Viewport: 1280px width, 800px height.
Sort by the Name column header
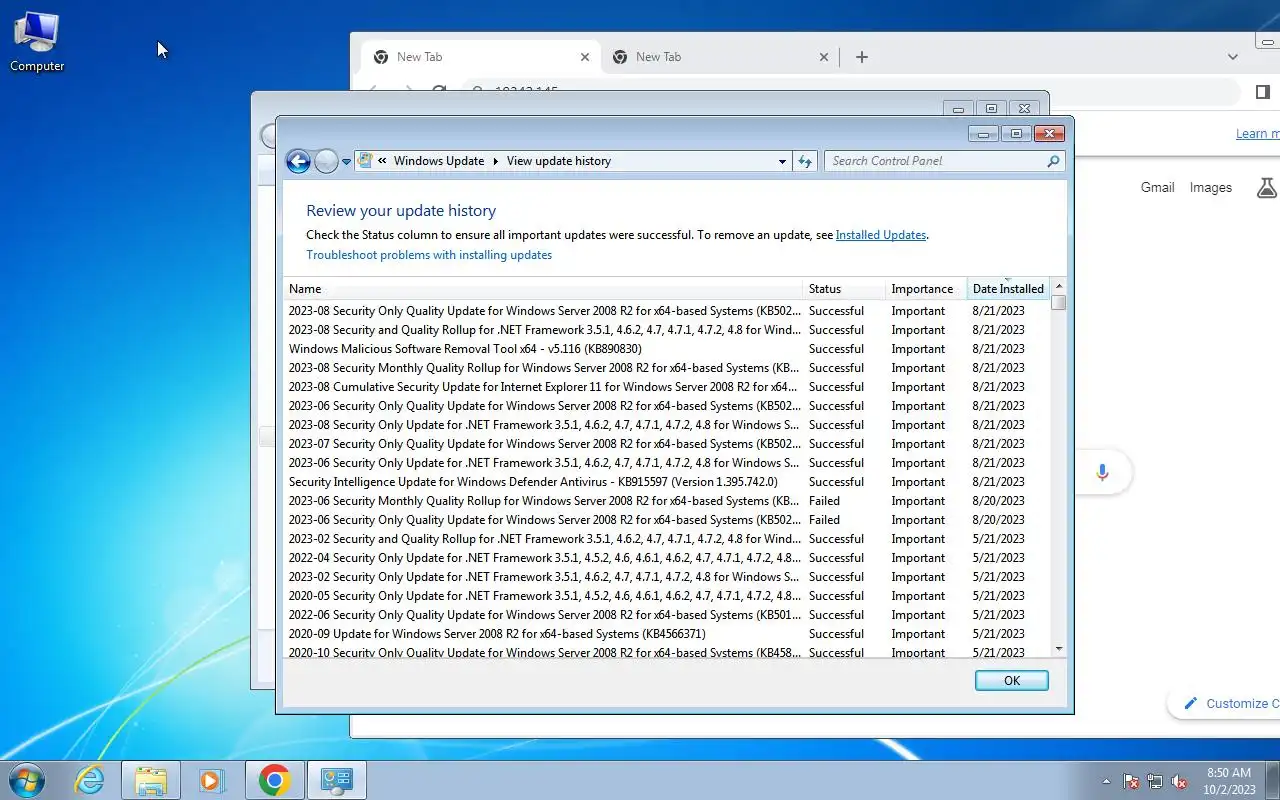[x=543, y=289]
